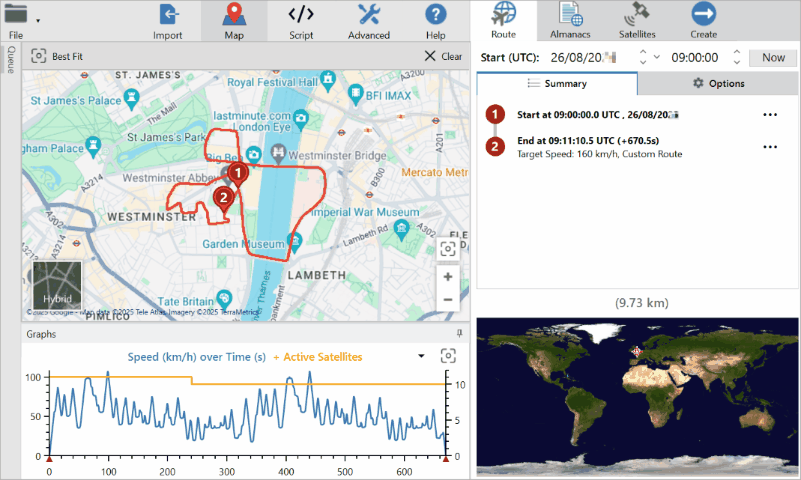
Task: Click Speed (km/h) over Time label
Action: [197, 357]
